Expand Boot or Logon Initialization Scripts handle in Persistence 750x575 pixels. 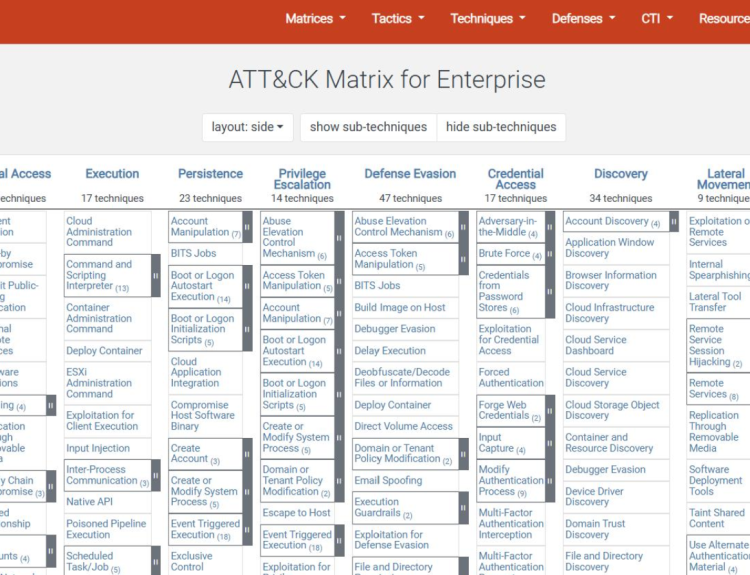(x=247, y=329)
